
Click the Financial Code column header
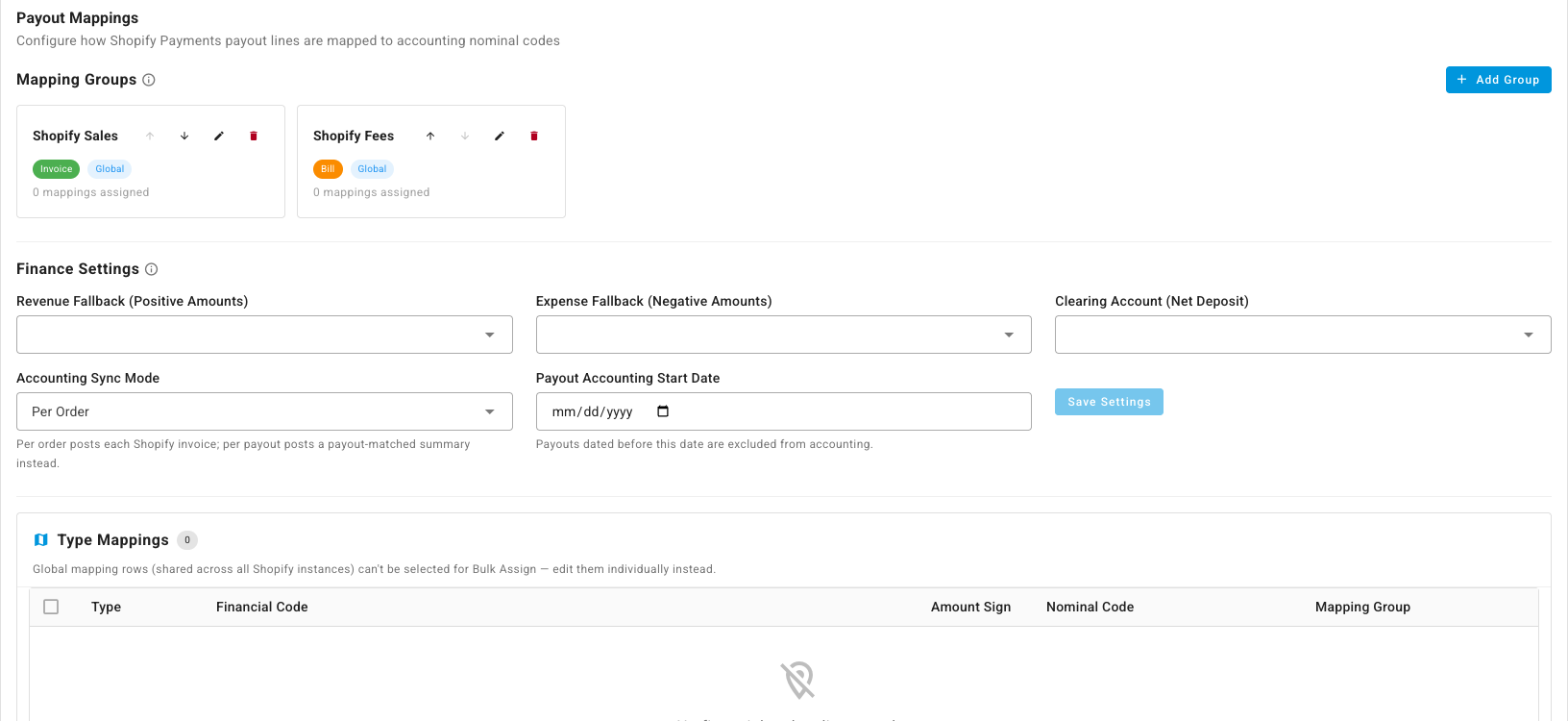(x=262, y=607)
